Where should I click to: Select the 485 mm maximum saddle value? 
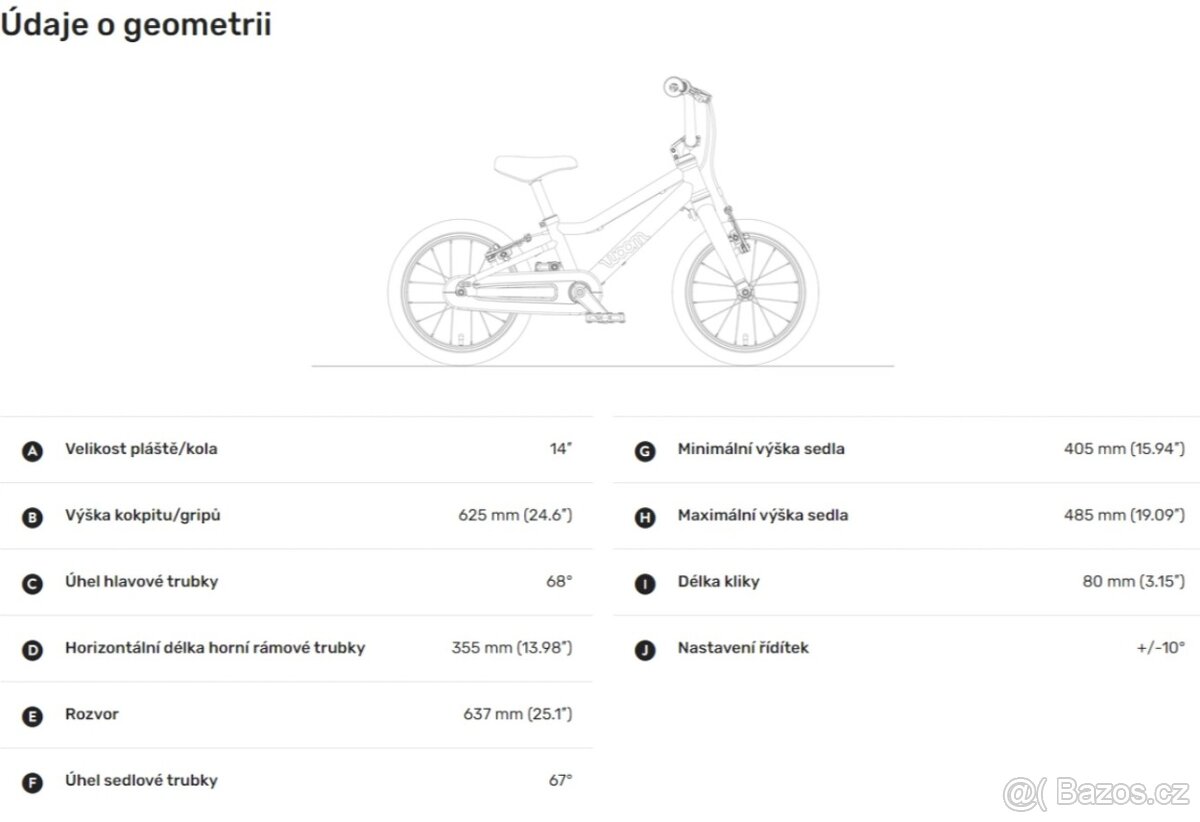point(1124,516)
